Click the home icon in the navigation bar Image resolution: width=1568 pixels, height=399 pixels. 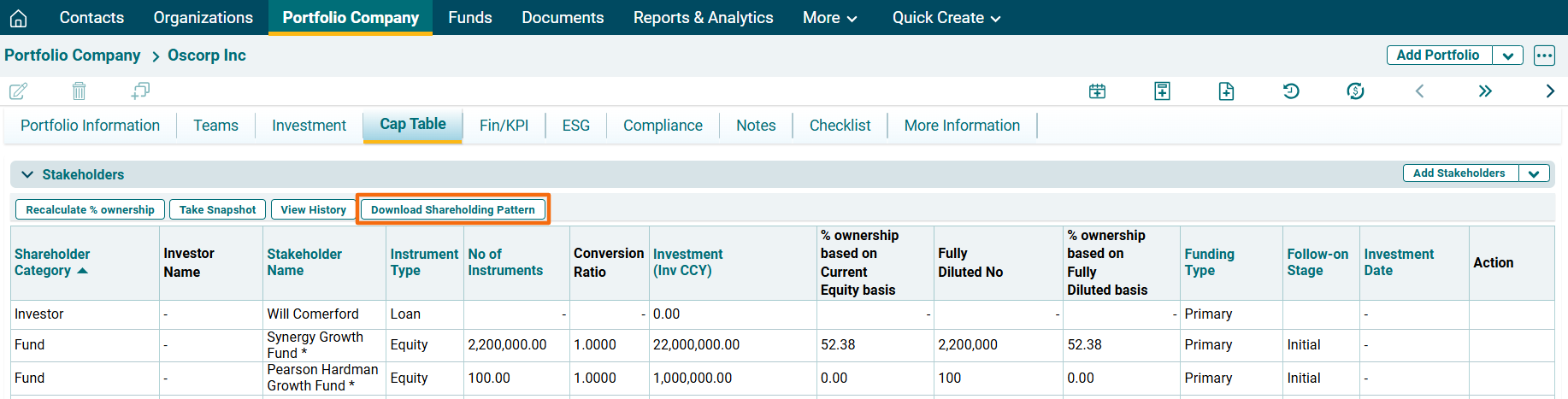(18, 18)
